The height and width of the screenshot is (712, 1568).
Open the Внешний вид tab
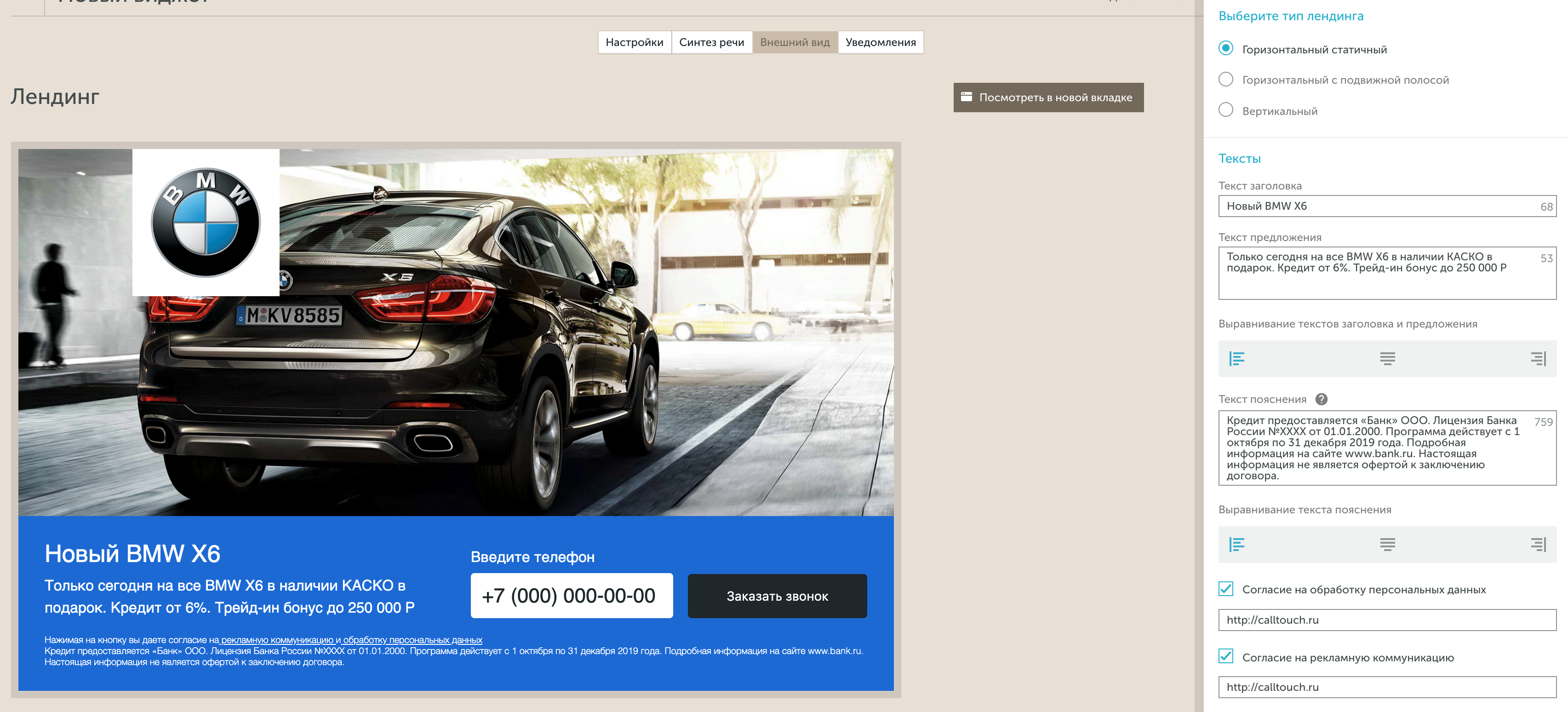coord(795,42)
